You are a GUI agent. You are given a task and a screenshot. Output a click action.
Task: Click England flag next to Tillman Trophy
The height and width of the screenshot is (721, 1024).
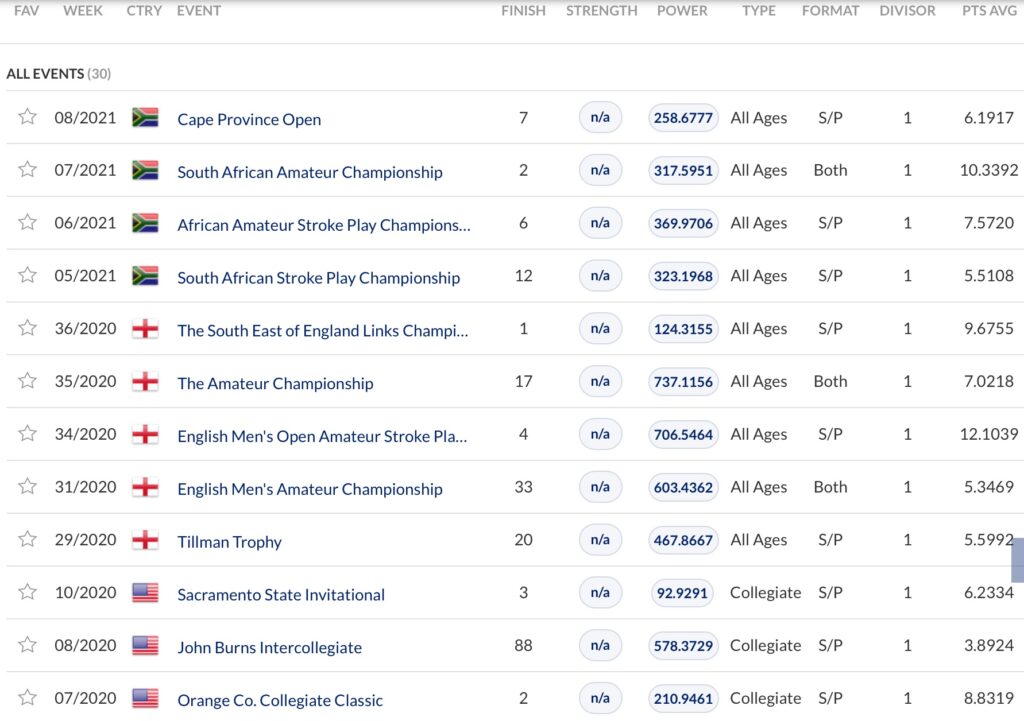(145, 540)
